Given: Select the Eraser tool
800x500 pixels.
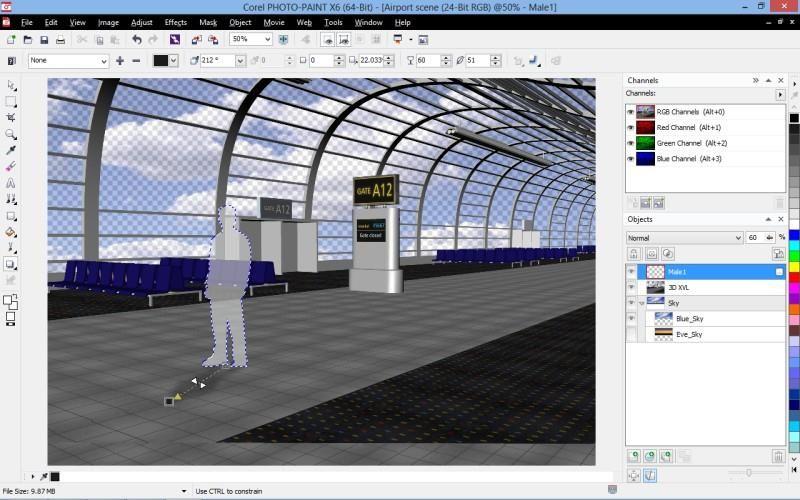Looking at the screenshot, I should 11,166.
